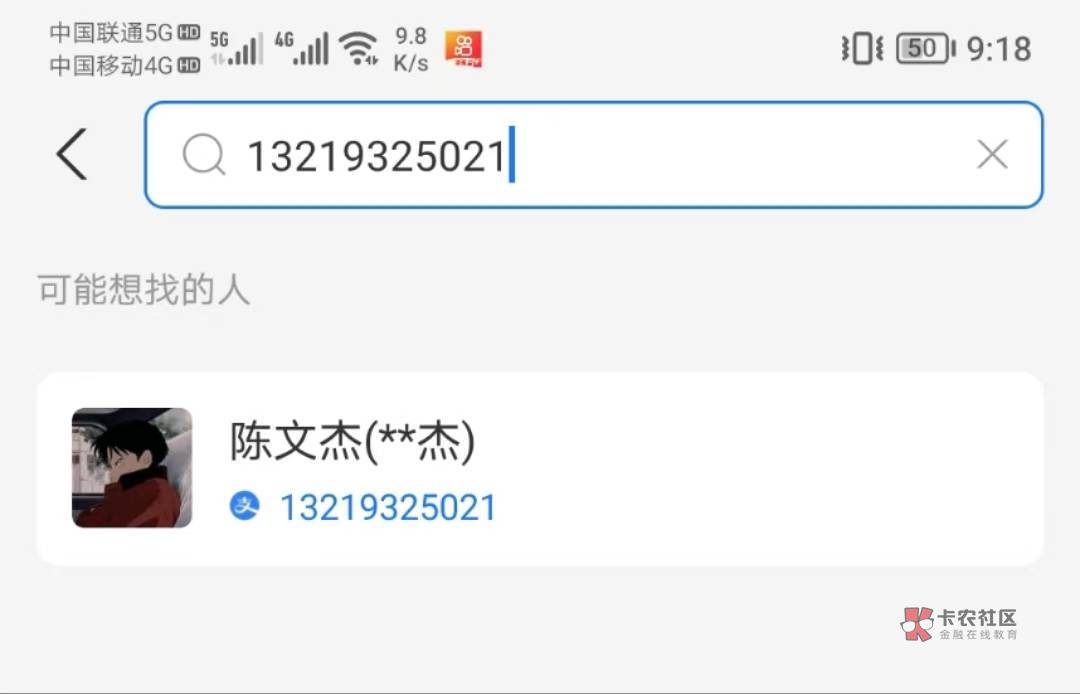Tap the 4G signal strength icon
Viewport: 1080px width, 694px height.
(x=301, y=49)
